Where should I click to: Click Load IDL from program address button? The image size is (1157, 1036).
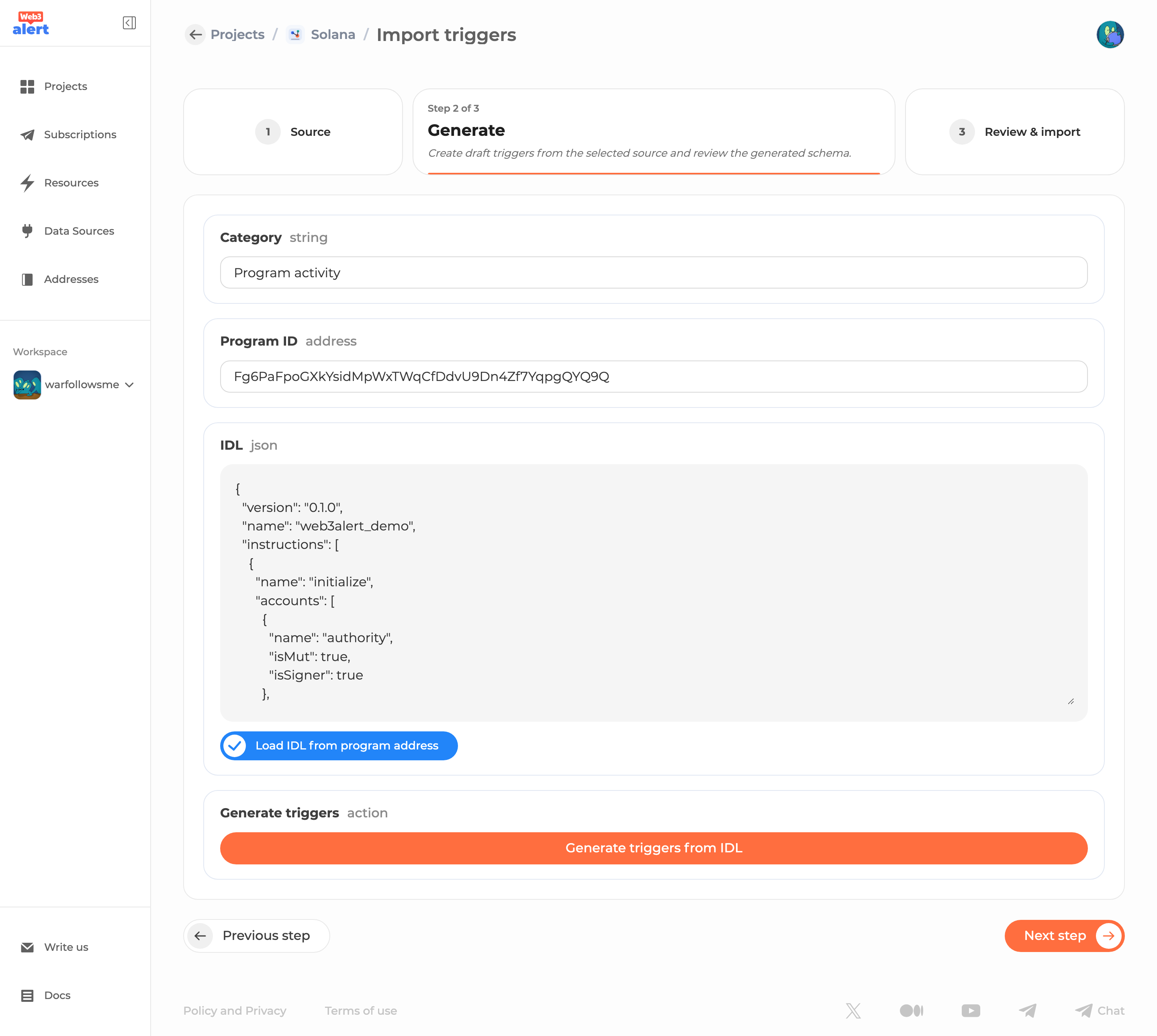tap(339, 746)
